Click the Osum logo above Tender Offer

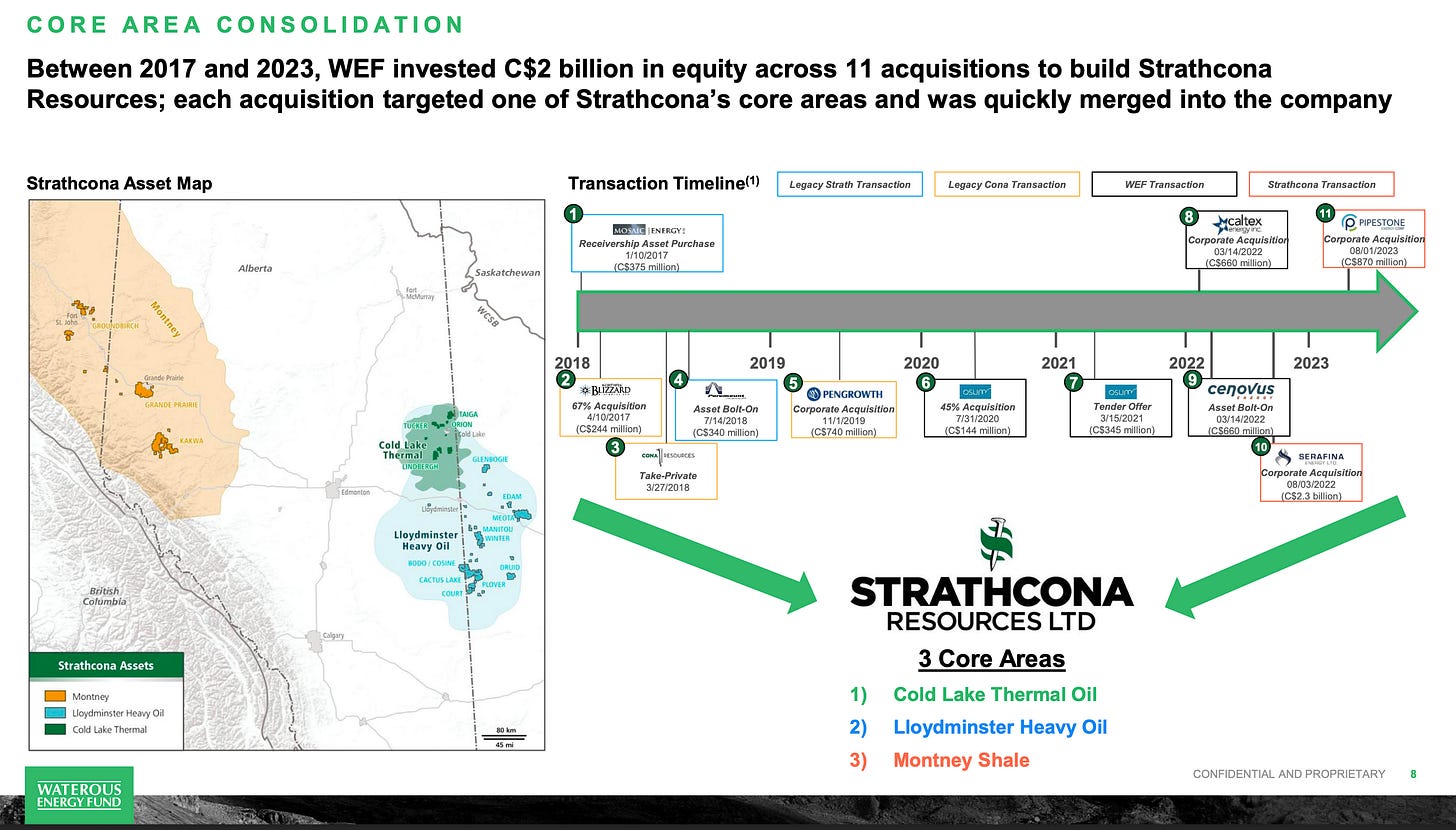pyautogui.click(x=1121, y=392)
